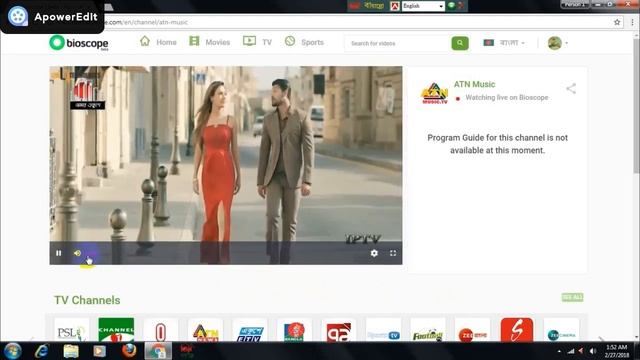640x360 pixels.
Task: Bookmark this page with the star icon
Action: [617, 22]
